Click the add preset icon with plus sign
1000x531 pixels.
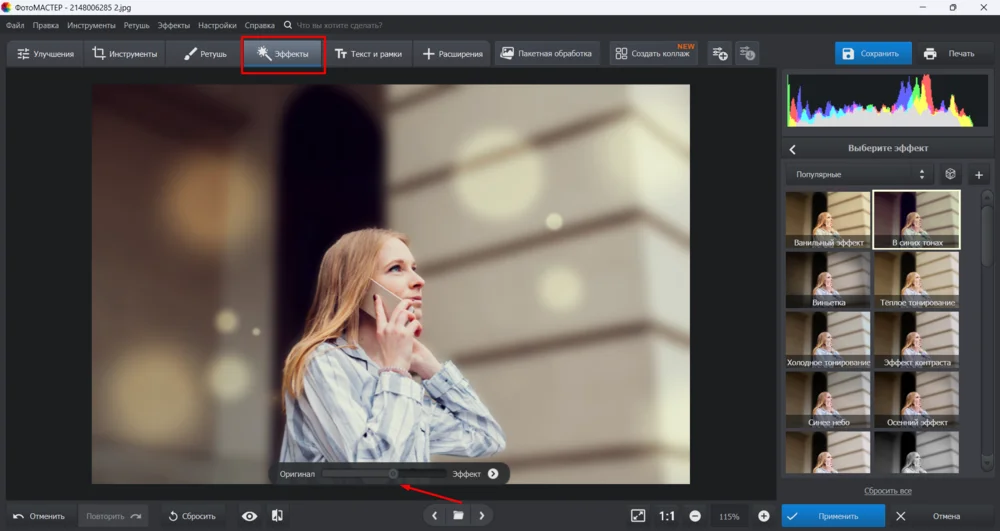tap(719, 54)
